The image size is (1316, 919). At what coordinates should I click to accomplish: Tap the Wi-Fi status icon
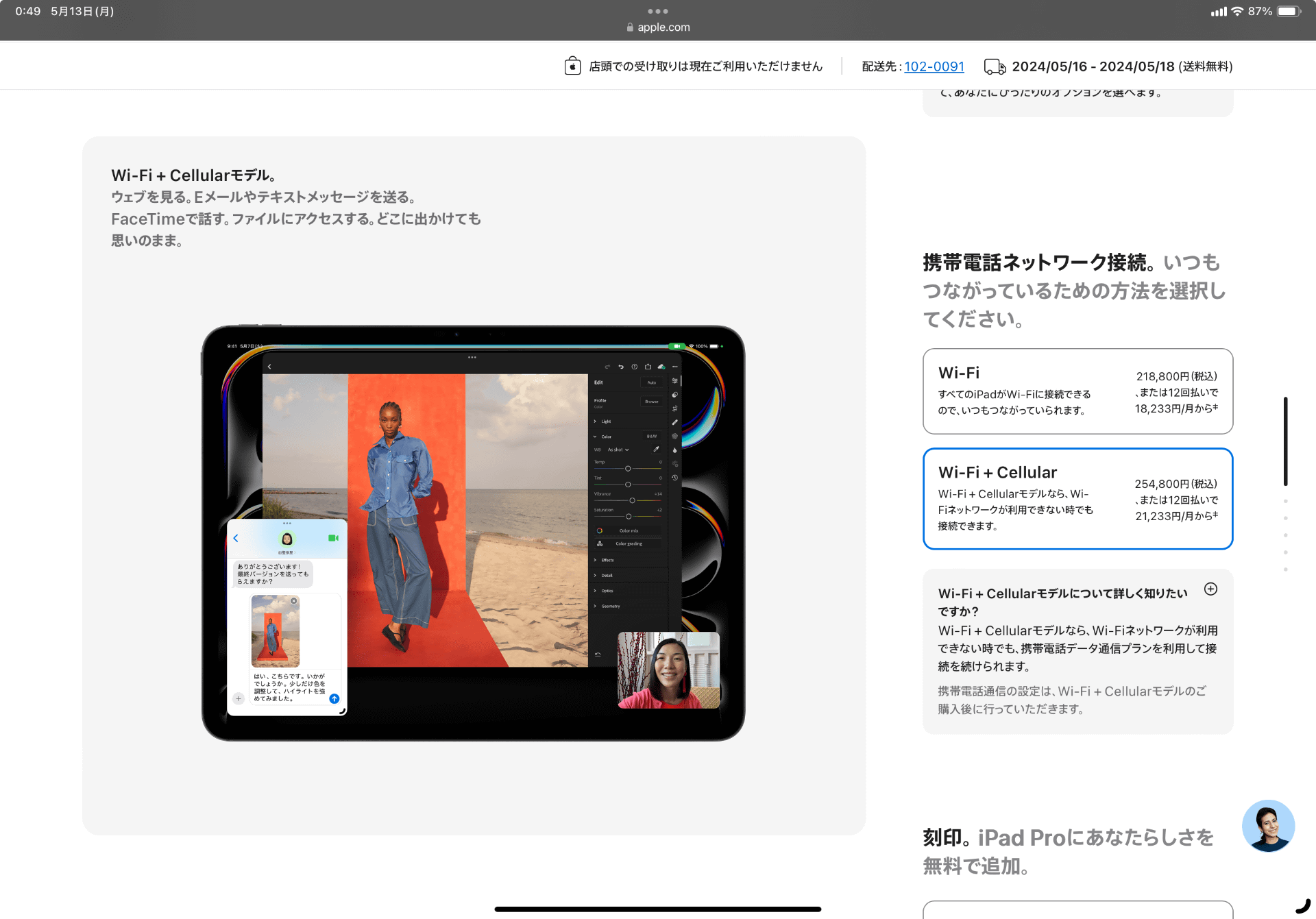coord(1237,11)
